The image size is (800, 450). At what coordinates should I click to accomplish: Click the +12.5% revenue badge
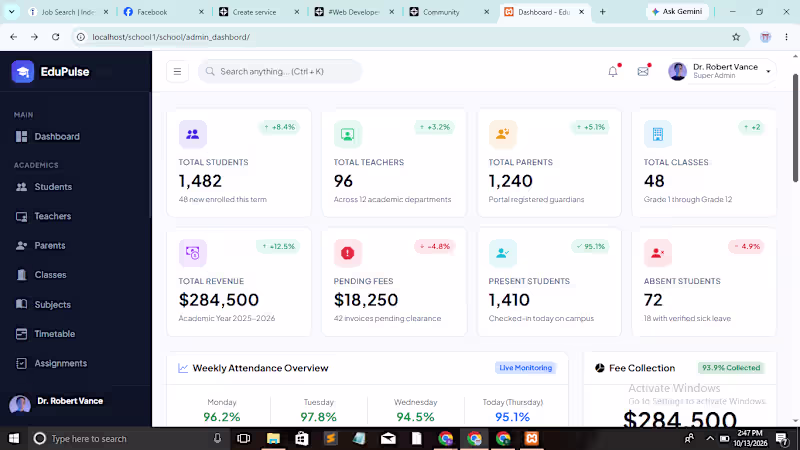tap(278, 246)
